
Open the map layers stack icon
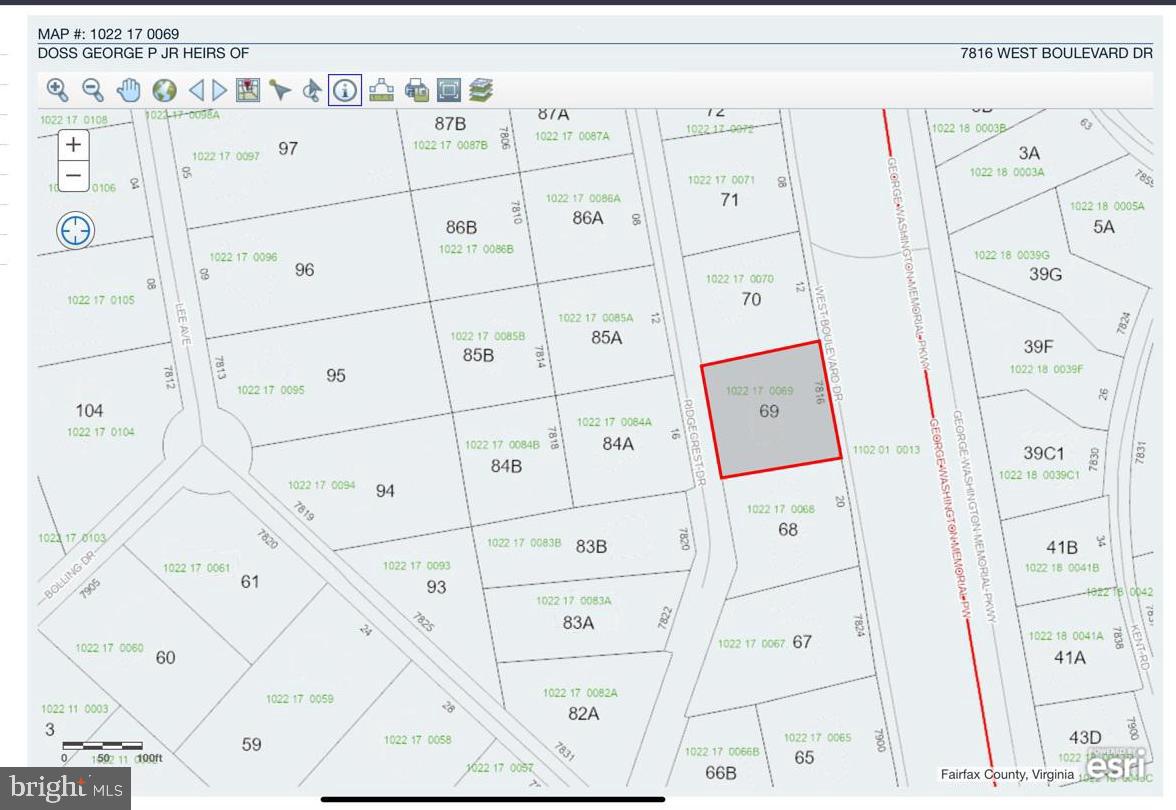click(482, 90)
